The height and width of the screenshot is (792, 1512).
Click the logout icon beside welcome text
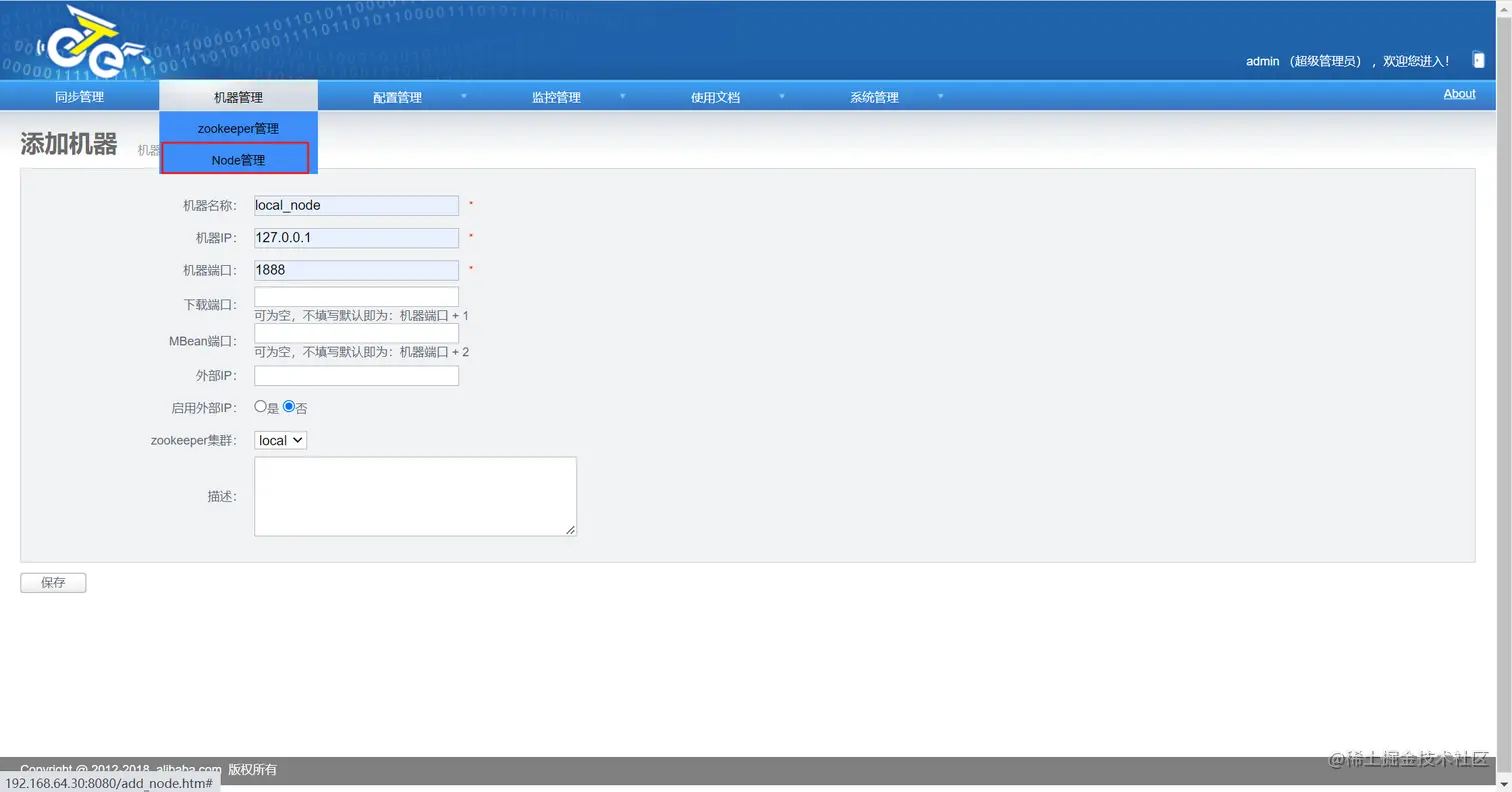[1479, 60]
